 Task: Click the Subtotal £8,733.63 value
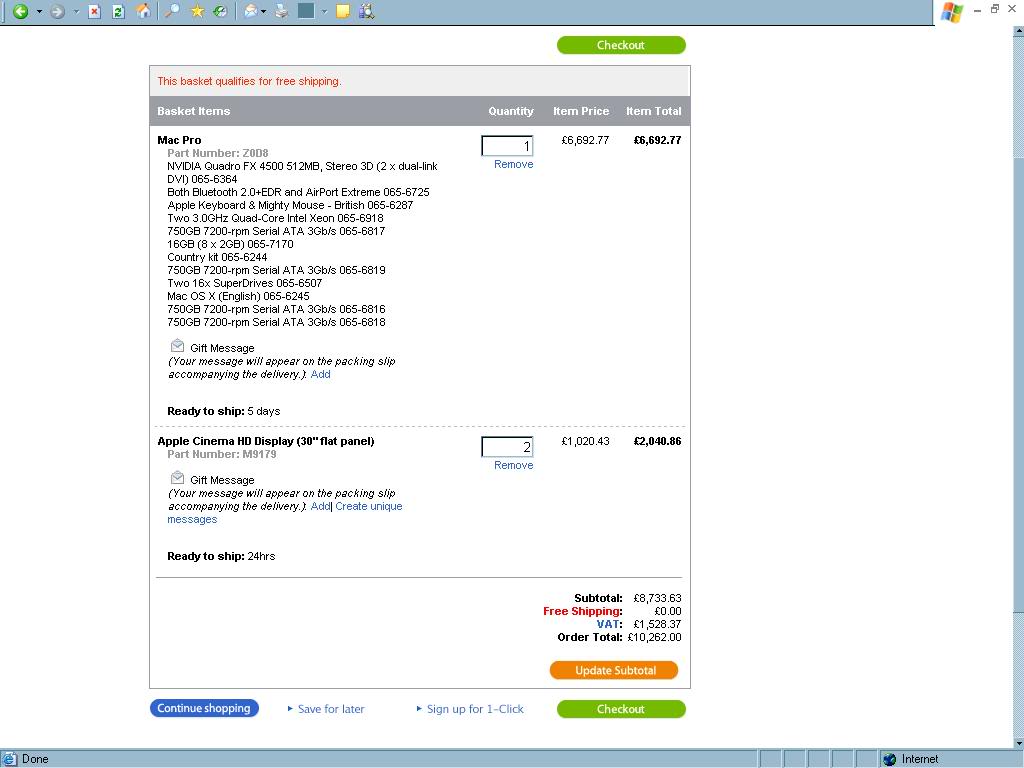point(658,598)
